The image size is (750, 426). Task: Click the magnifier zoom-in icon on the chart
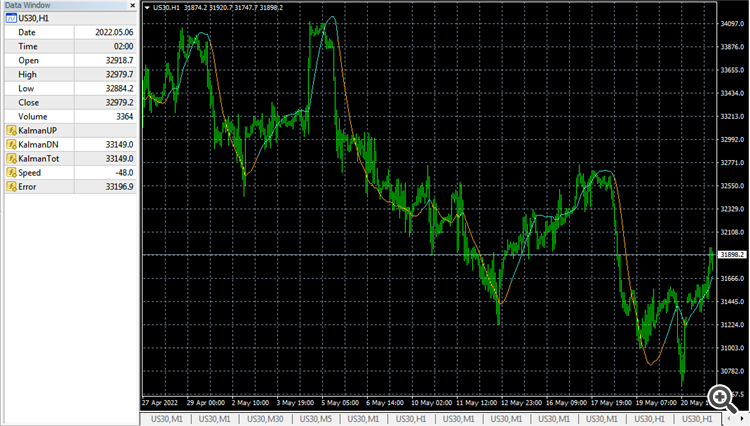point(722,399)
